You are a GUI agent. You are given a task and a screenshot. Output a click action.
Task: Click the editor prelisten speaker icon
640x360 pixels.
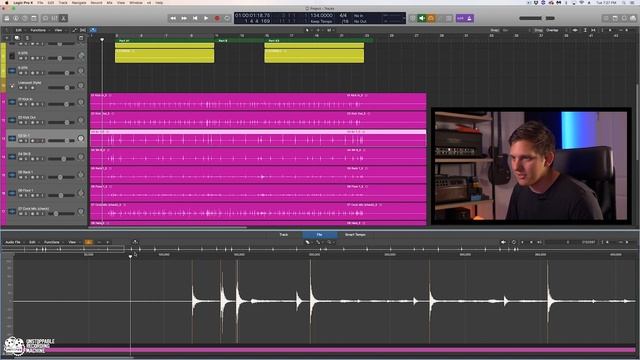tap(504, 242)
